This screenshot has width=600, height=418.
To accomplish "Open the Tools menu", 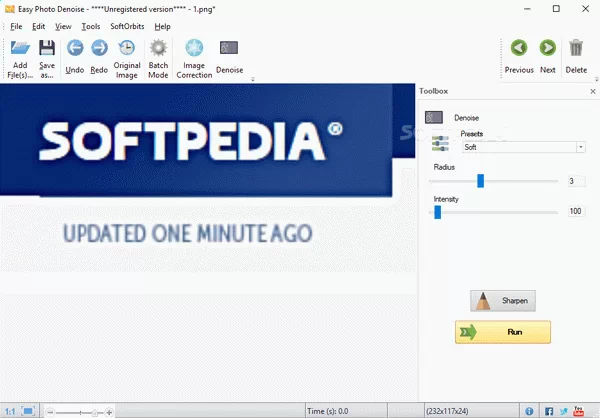I will pyautogui.click(x=91, y=26).
